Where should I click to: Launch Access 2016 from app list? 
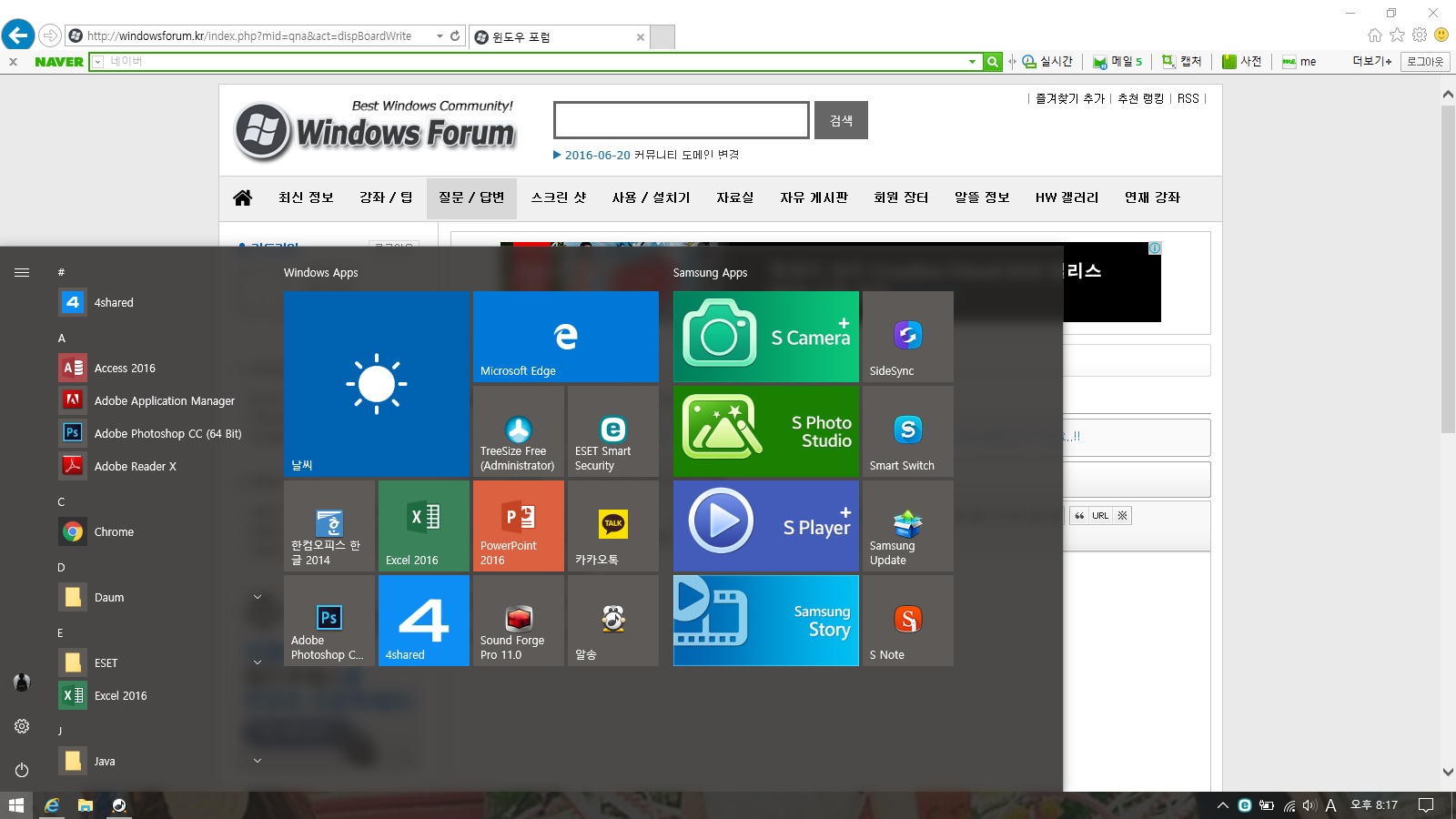(161, 368)
